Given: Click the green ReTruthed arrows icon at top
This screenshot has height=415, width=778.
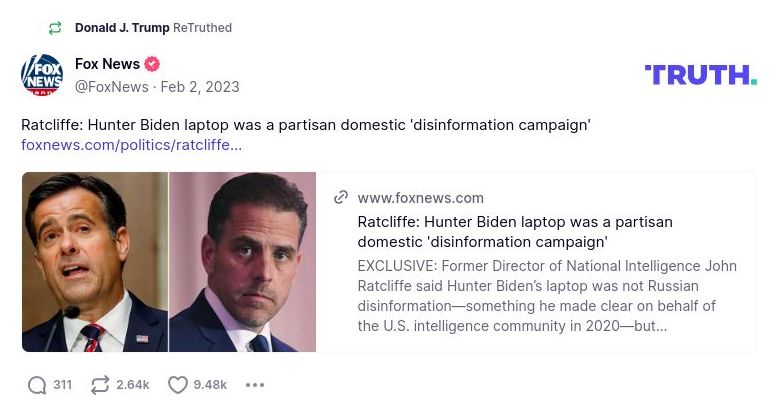Looking at the screenshot, I should tap(55, 28).
